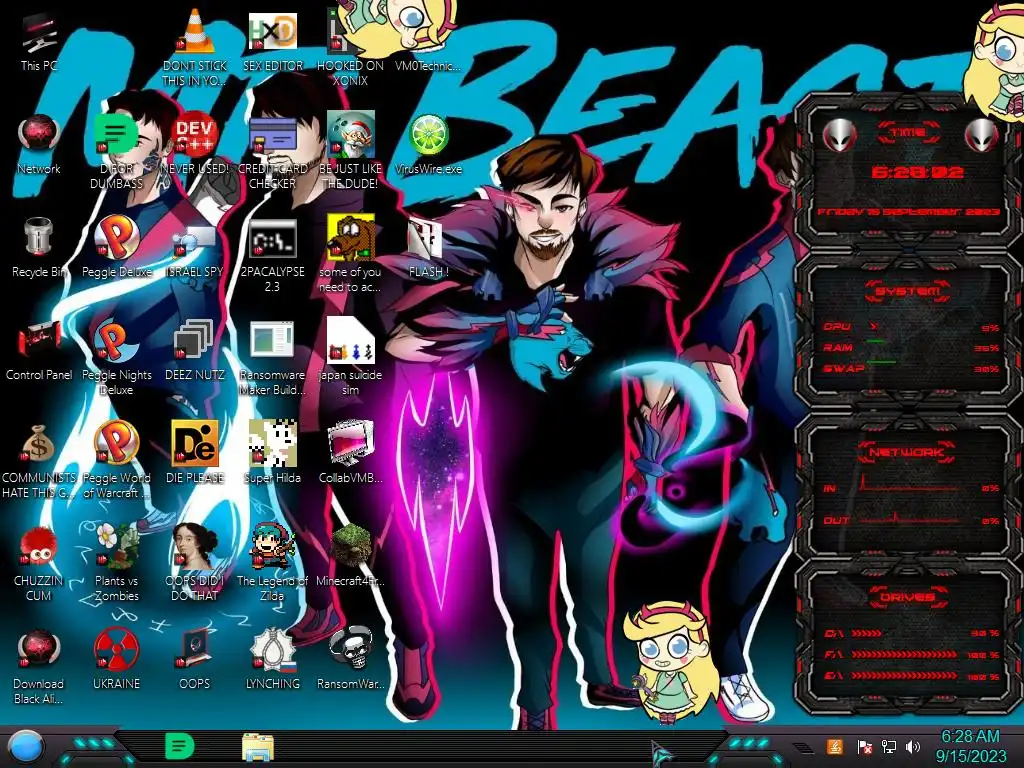The width and height of the screenshot is (1024, 768).
Task: Open the RansomWar... skull headphones icon
Action: point(351,648)
